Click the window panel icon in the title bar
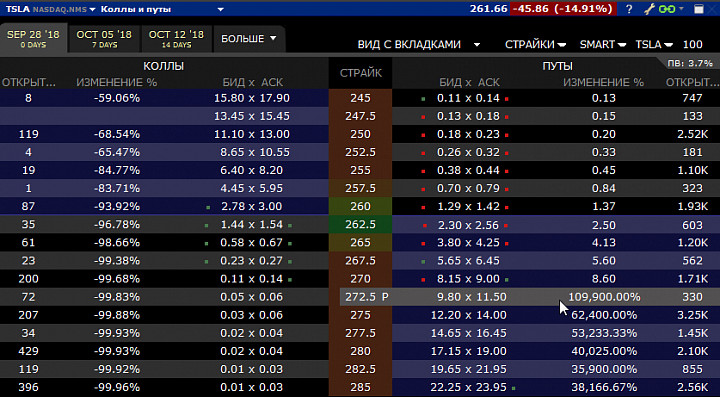Viewport: 720px width, 397px height. 698,9
